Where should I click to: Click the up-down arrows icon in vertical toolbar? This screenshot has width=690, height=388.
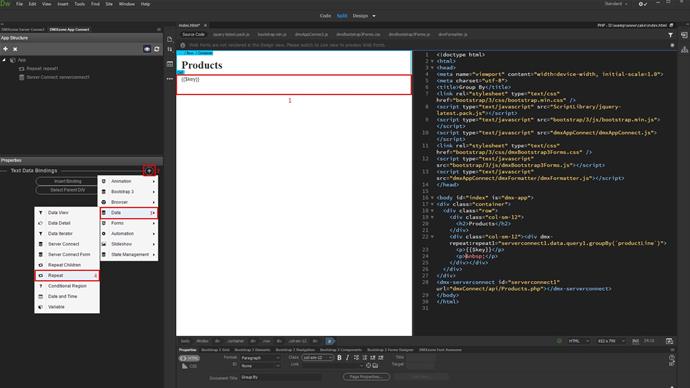tap(170, 49)
